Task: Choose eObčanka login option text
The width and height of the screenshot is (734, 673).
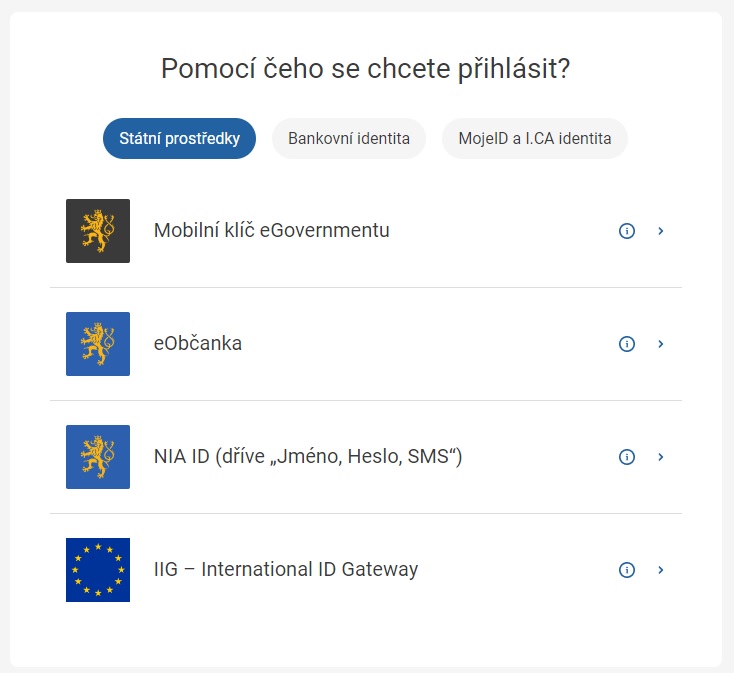Action: [x=198, y=344]
